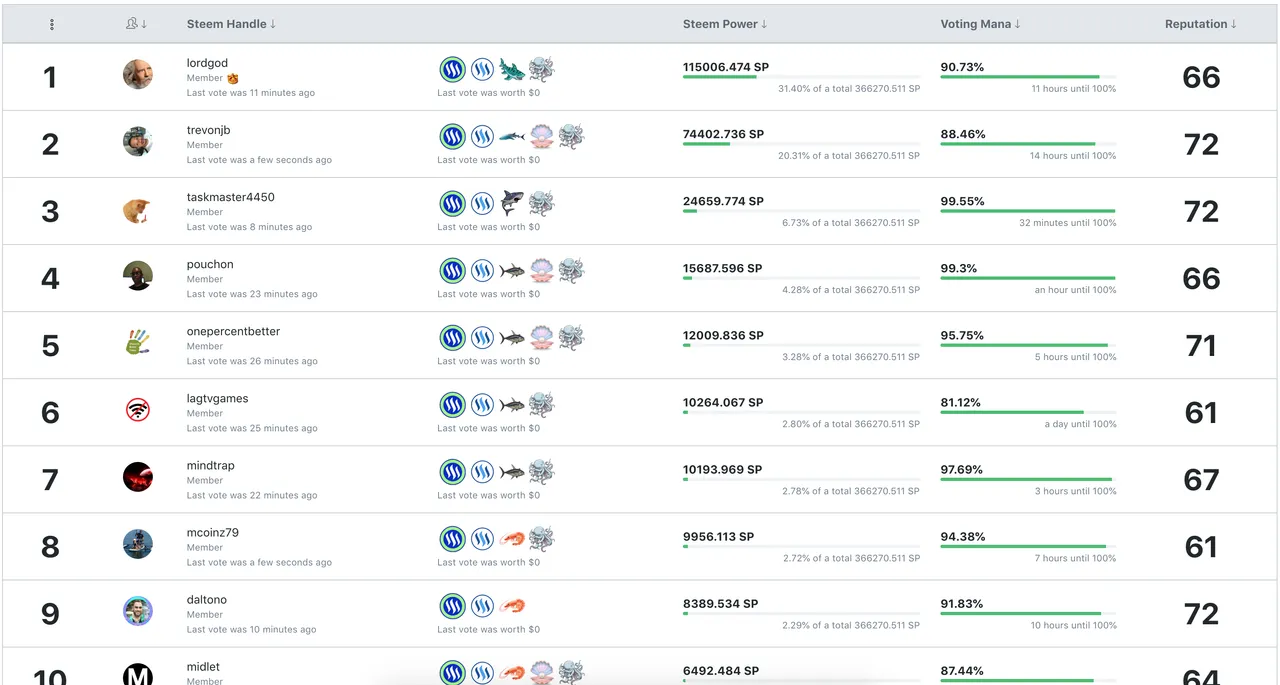The image size is (1280, 685).
Task: Click "Last vote was 23 minutes ago" text
Action: coord(252,294)
